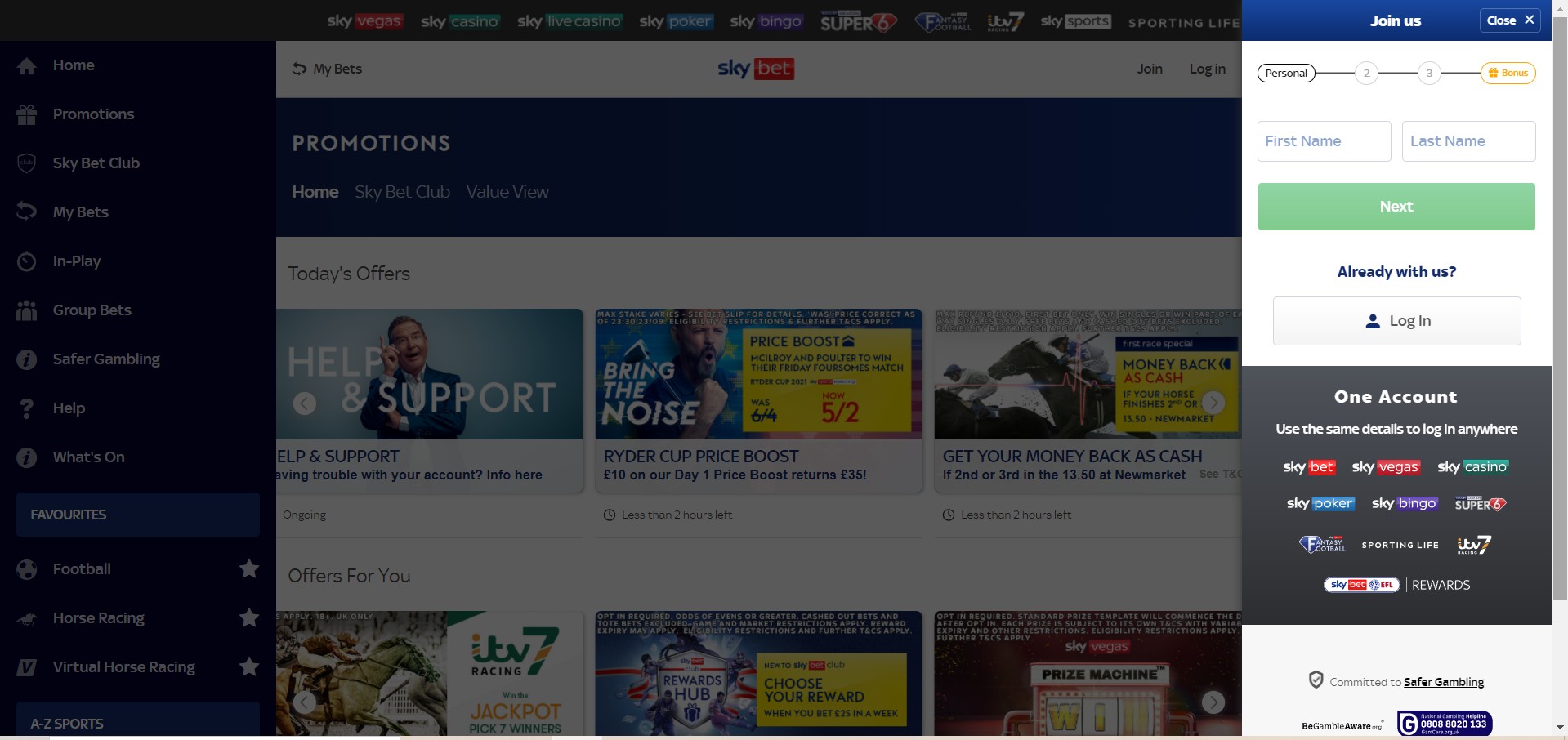Open Sky Sports from the top bar

tap(1076, 21)
